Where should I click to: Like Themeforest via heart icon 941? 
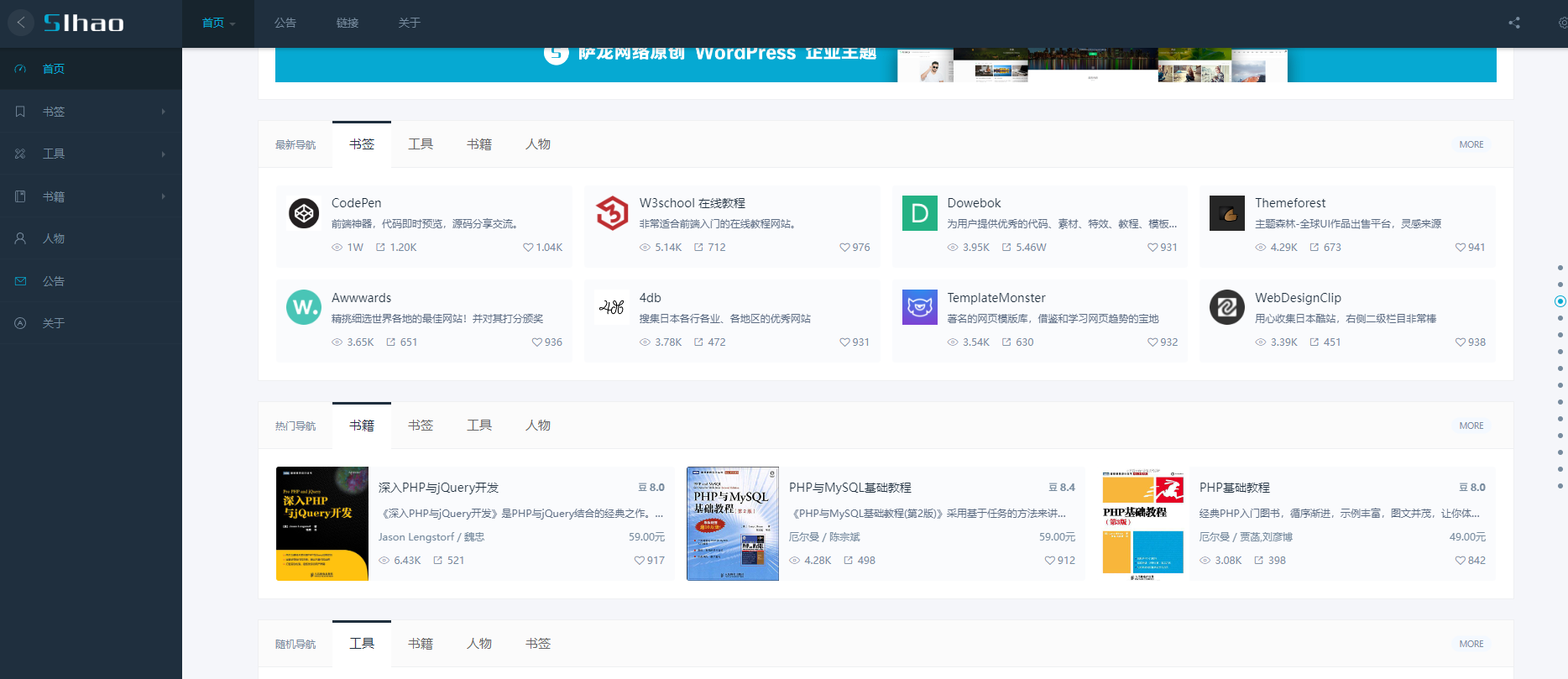click(x=1461, y=248)
